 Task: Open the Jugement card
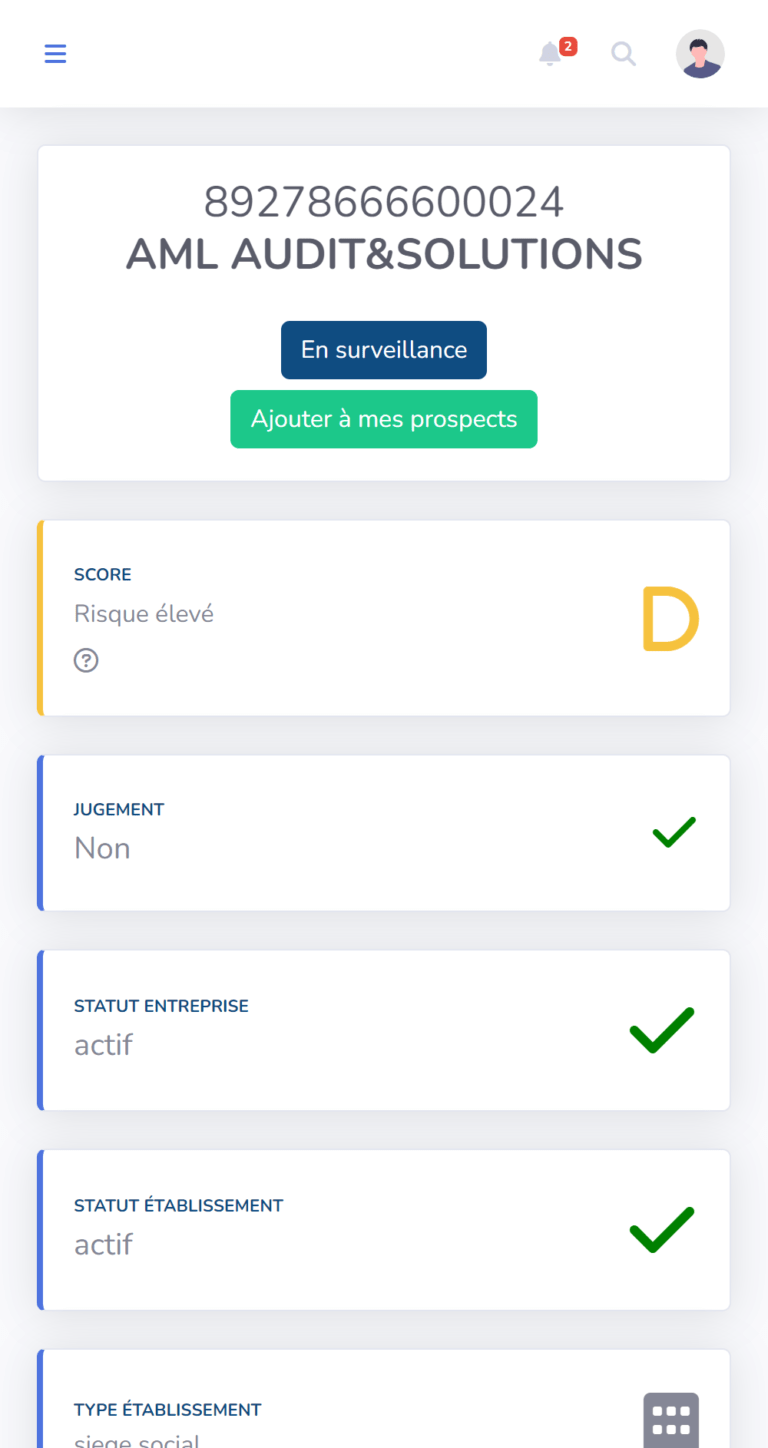pos(384,833)
